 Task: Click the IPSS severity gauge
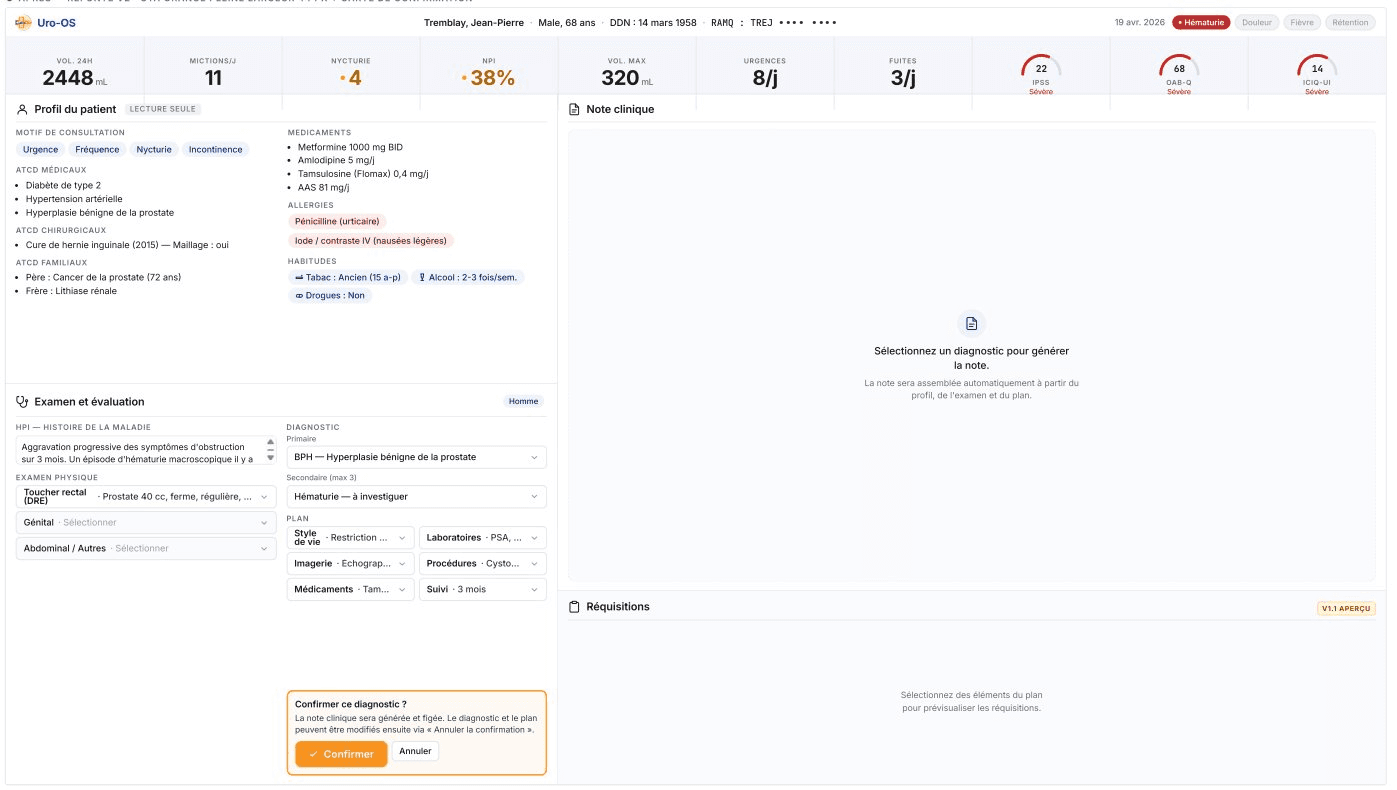[x=1041, y=74]
